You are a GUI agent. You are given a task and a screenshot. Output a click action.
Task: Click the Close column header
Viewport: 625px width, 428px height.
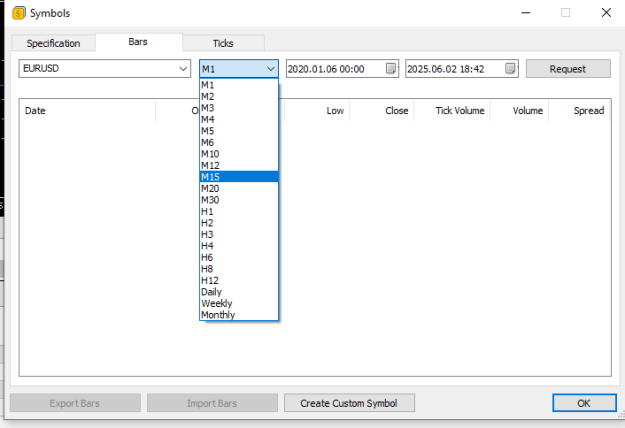[381, 110]
